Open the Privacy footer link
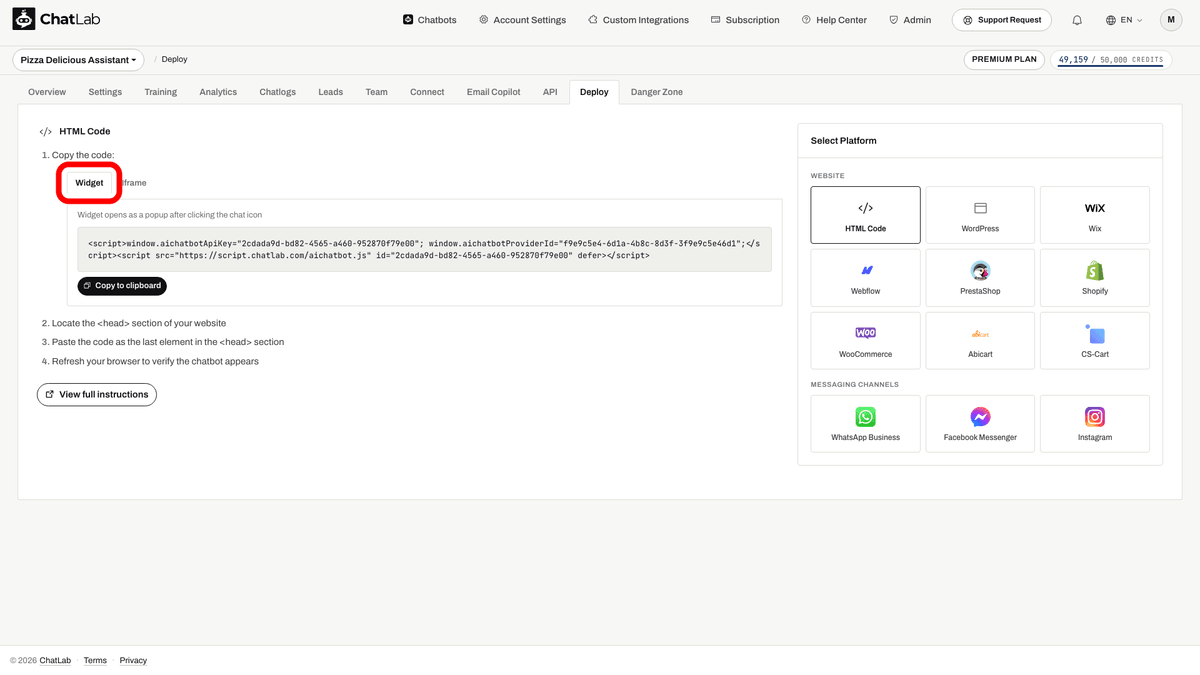The width and height of the screenshot is (1200, 675). (x=133, y=660)
